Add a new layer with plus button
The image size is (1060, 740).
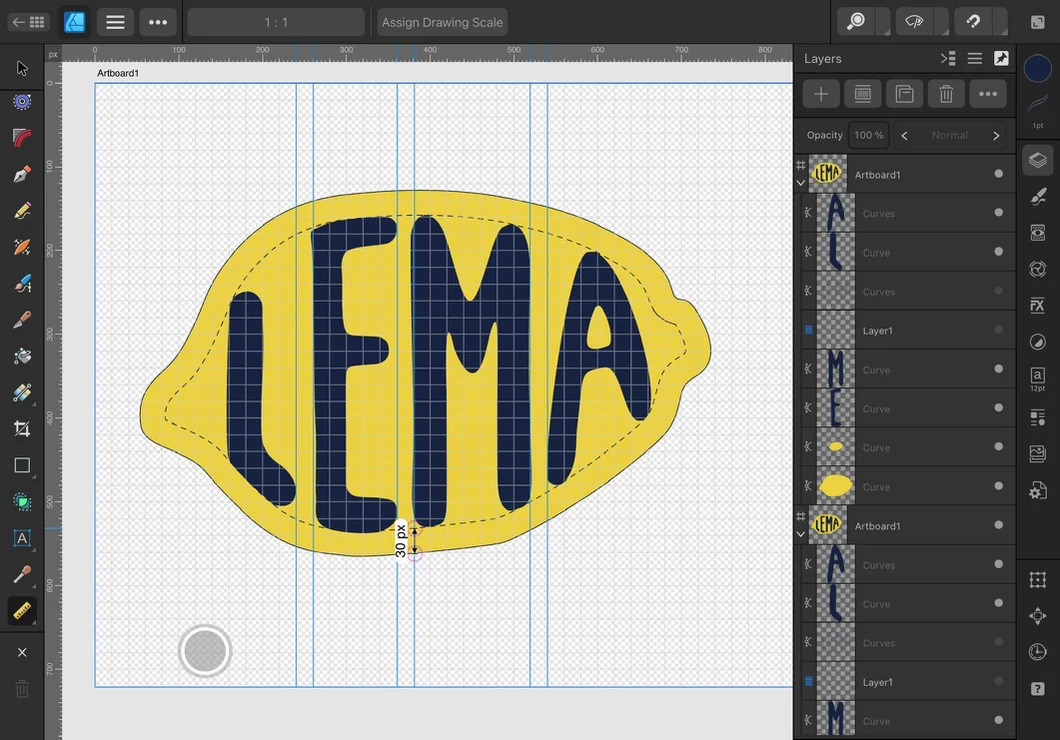[821, 94]
